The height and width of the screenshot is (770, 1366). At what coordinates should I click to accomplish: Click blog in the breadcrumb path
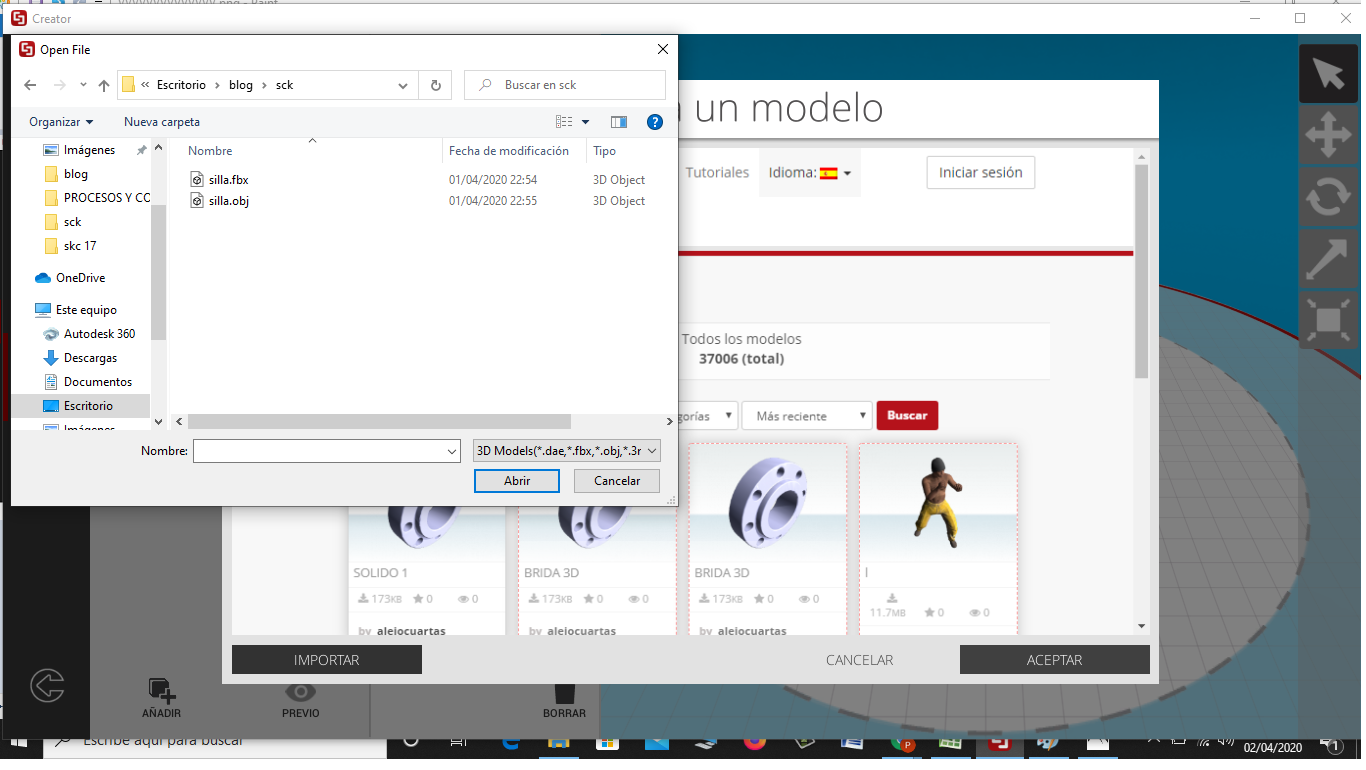point(241,85)
